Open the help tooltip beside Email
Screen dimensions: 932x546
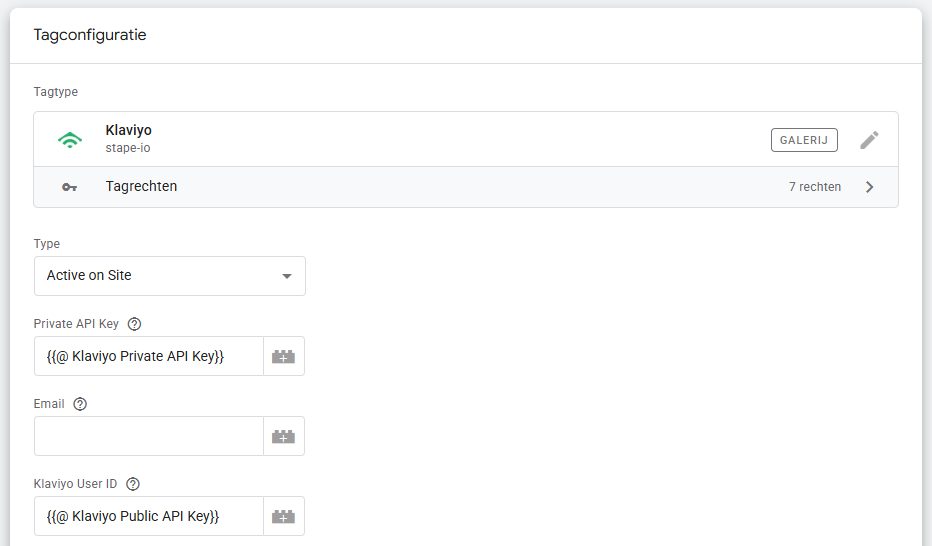click(80, 404)
